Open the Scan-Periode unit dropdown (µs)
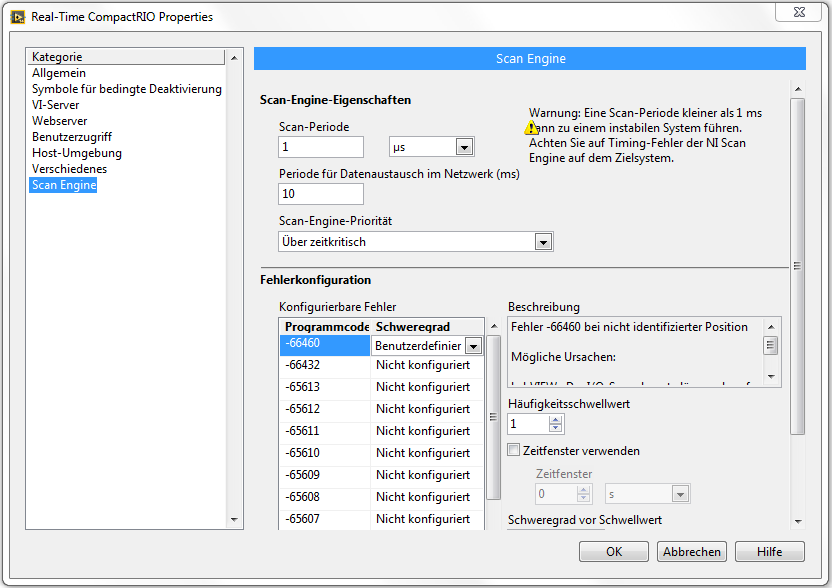The height and width of the screenshot is (588, 832). [x=464, y=147]
